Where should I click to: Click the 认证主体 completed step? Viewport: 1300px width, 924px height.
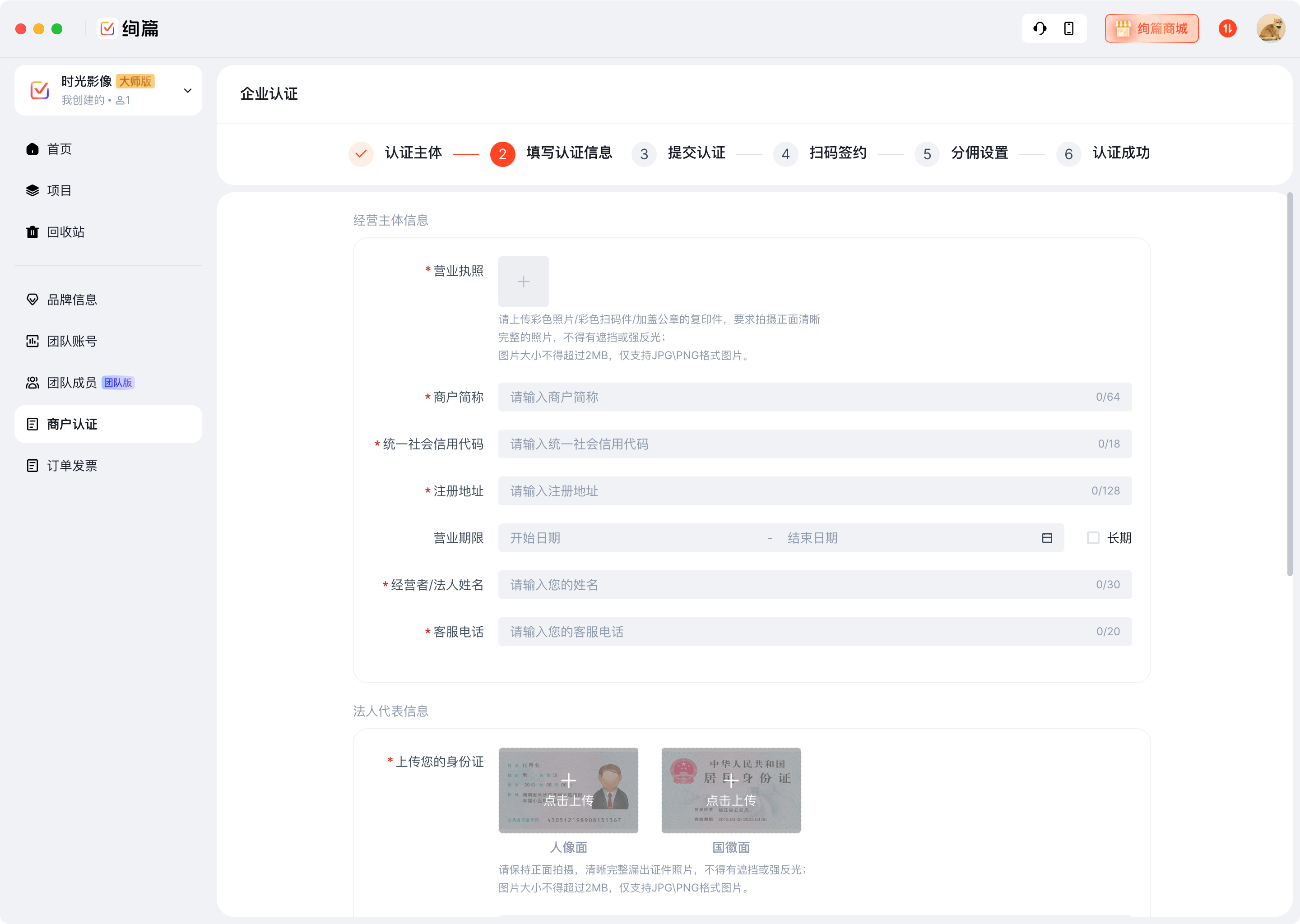pyautogui.click(x=413, y=153)
